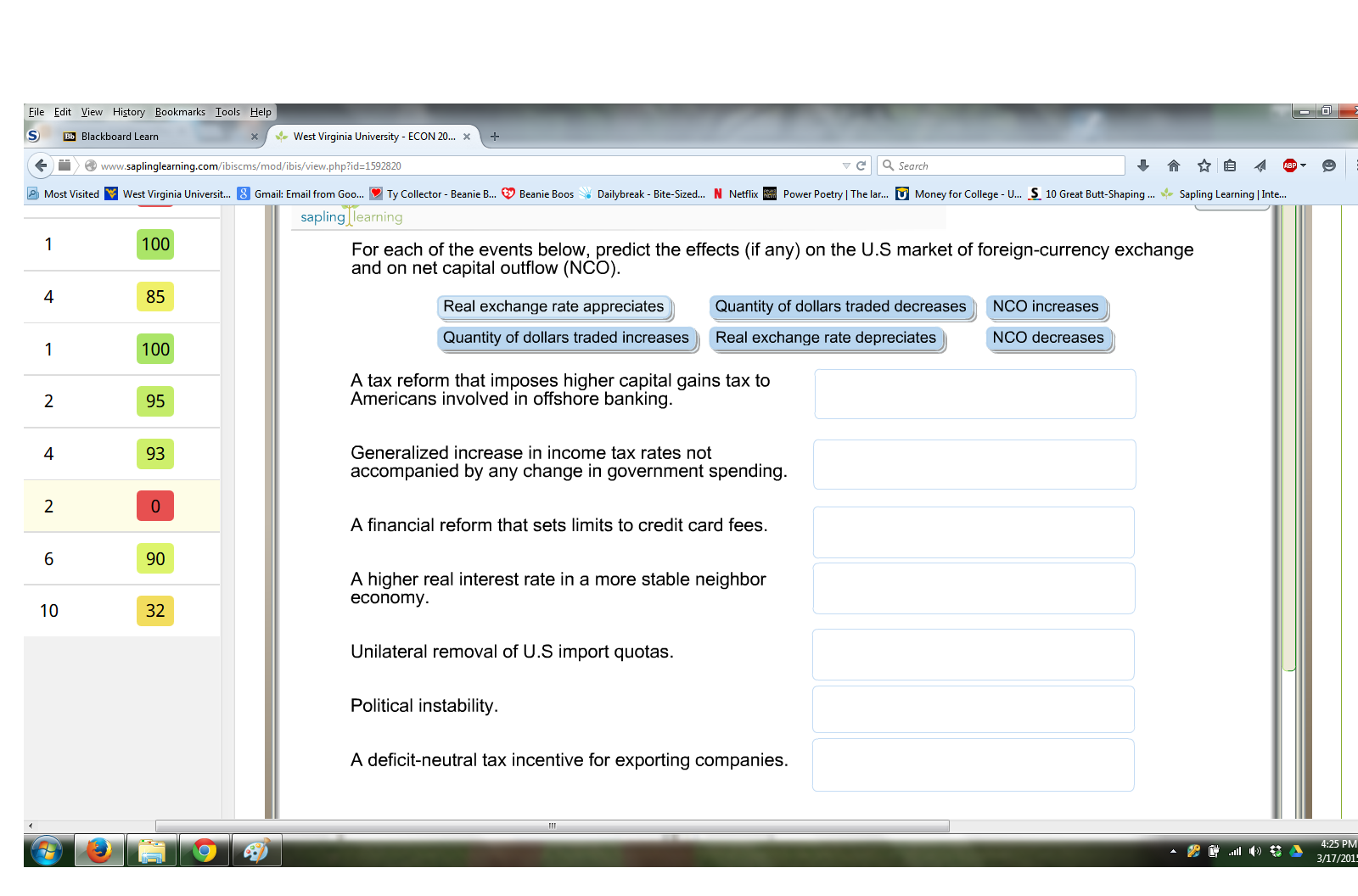Select the 'NCO decreases' tile

[x=1049, y=338]
